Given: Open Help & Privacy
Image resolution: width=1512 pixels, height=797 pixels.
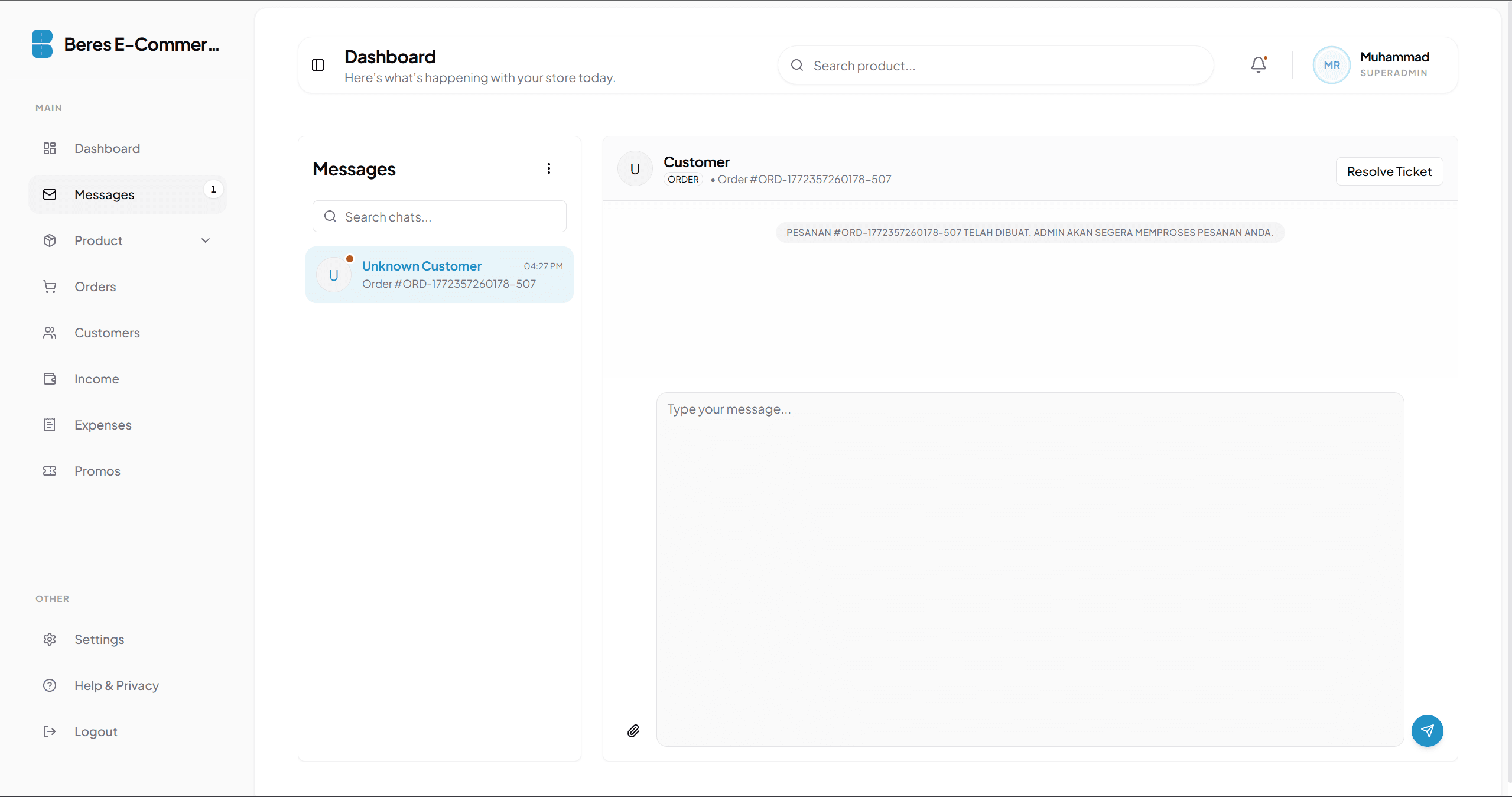Looking at the screenshot, I should pyautogui.click(x=128, y=685).
